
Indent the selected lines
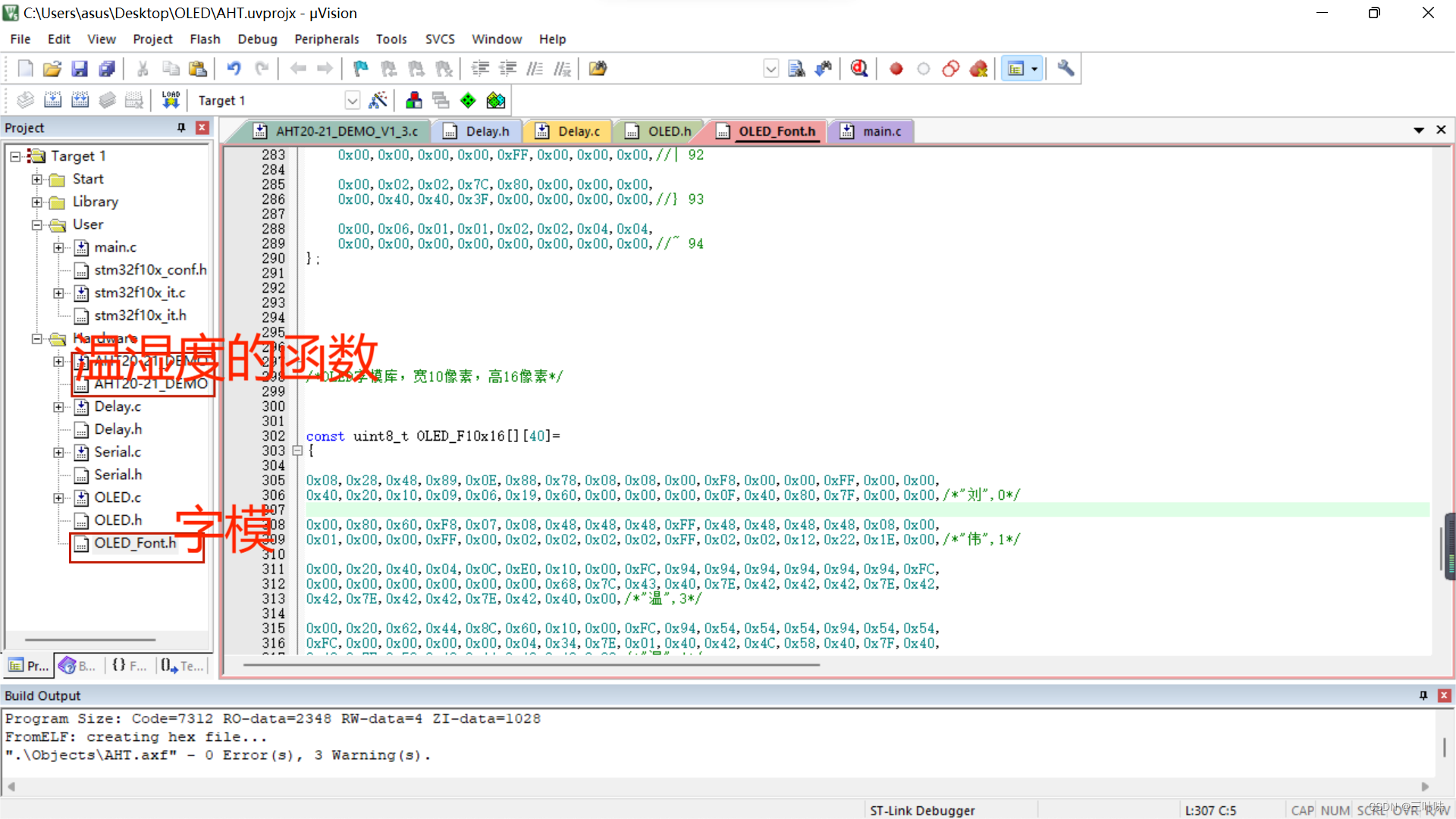[x=480, y=69]
